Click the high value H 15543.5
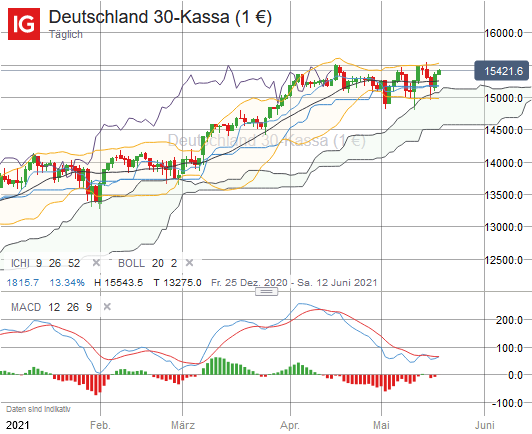 point(118,282)
